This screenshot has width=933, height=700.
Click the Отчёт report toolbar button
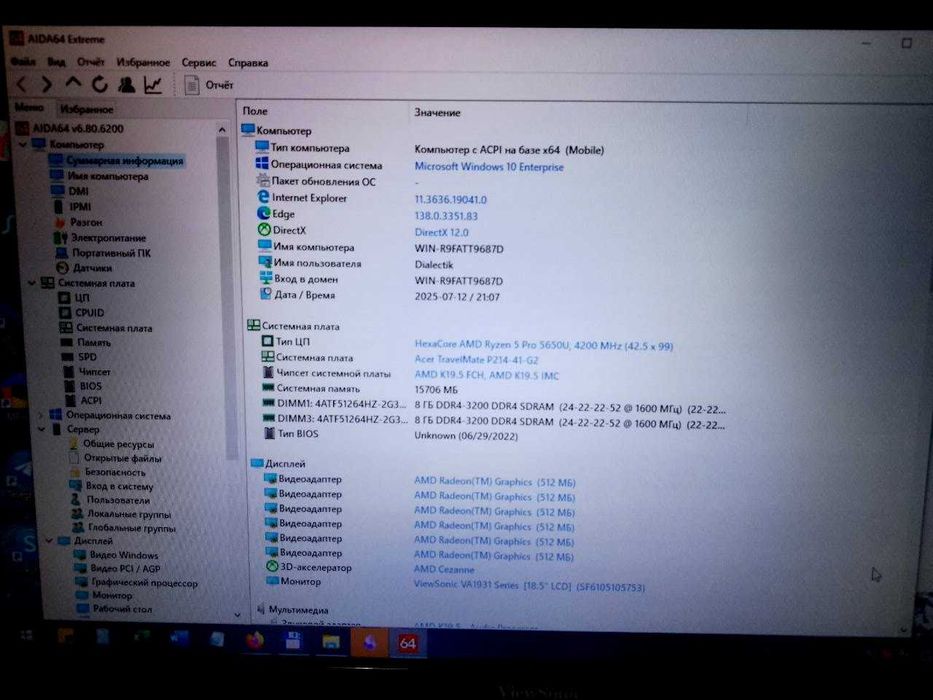(x=209, y=86)
